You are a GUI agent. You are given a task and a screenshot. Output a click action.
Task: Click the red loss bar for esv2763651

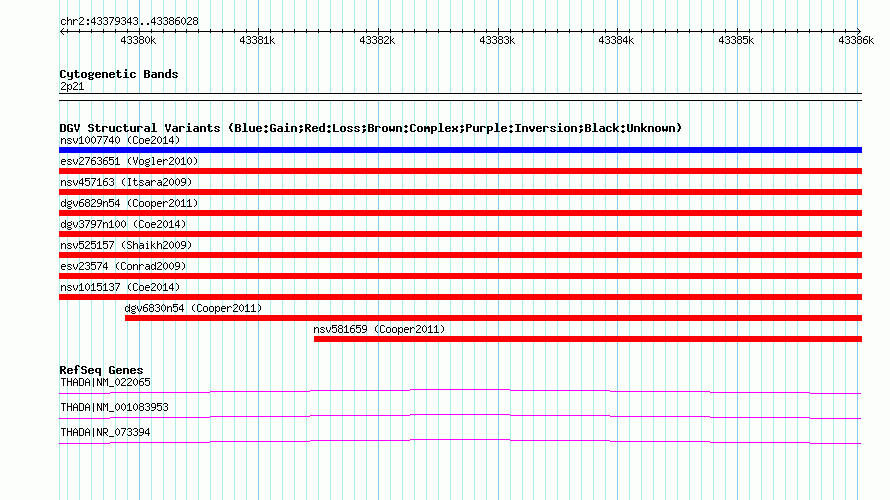tap(460, 171)
